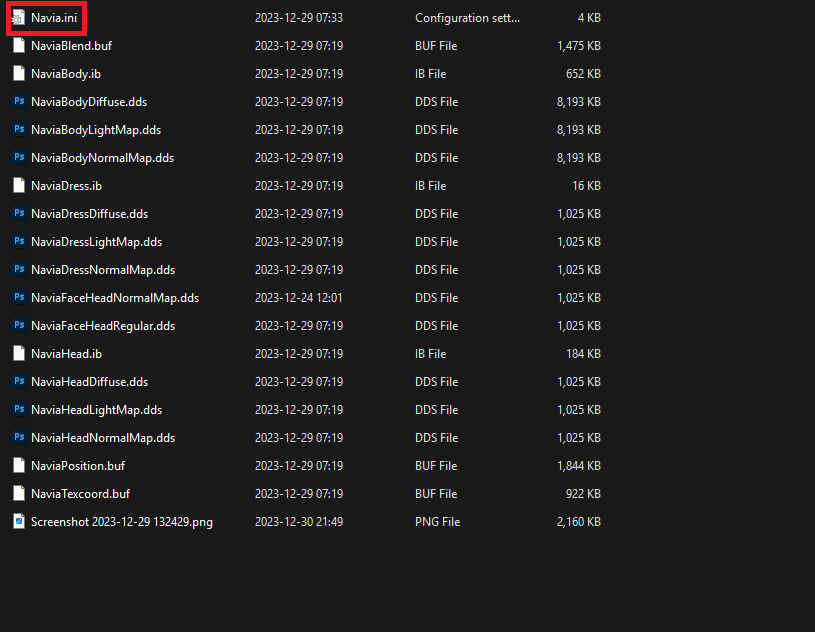Click the size value 184 KB

[583, 354]
